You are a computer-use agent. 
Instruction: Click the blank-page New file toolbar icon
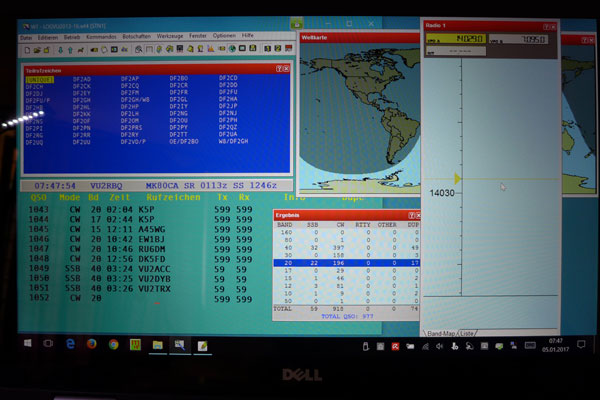click(27, 50)
